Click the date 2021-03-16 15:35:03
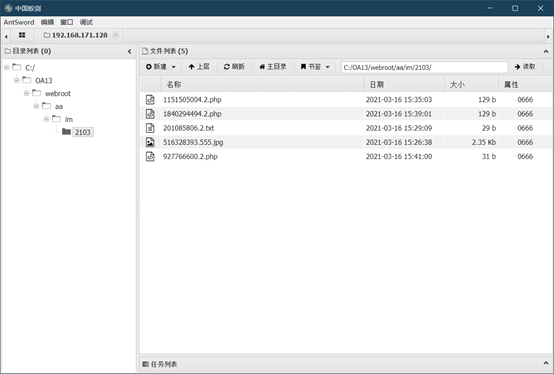 [399, 100]
